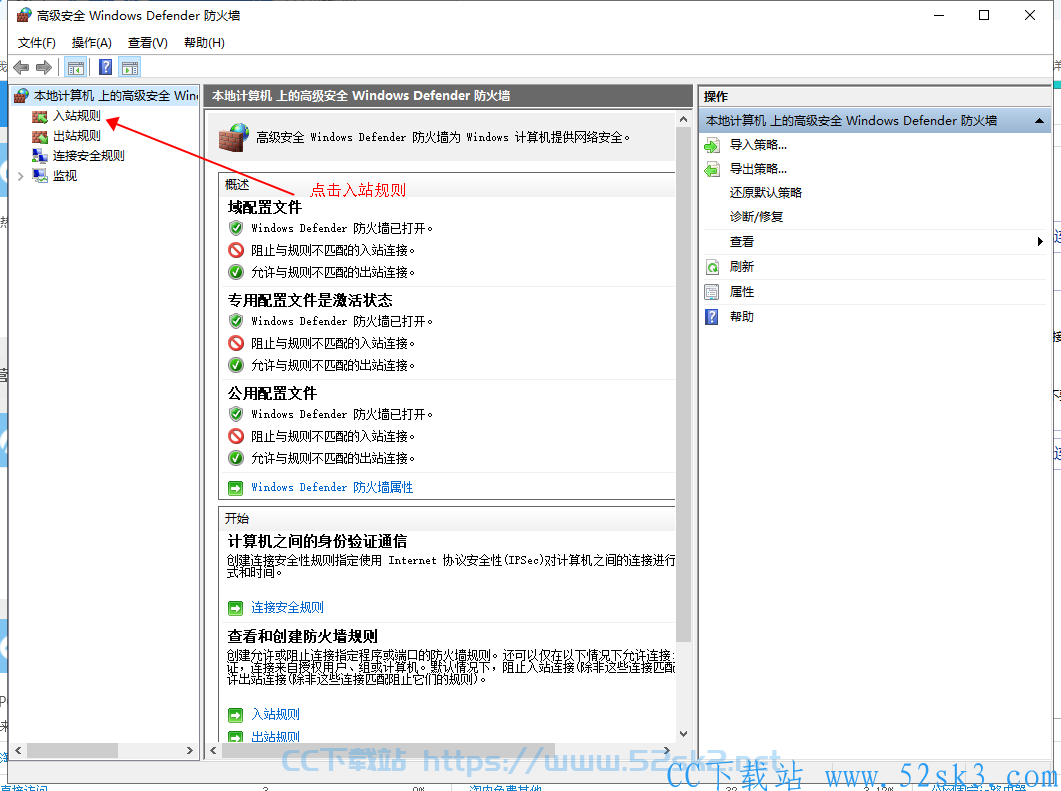Image resolution: width=1061 pixels, height=791 pixels.
Task: Click the blue help question mark toolbar icon
Action: click(x=106, y=67)
